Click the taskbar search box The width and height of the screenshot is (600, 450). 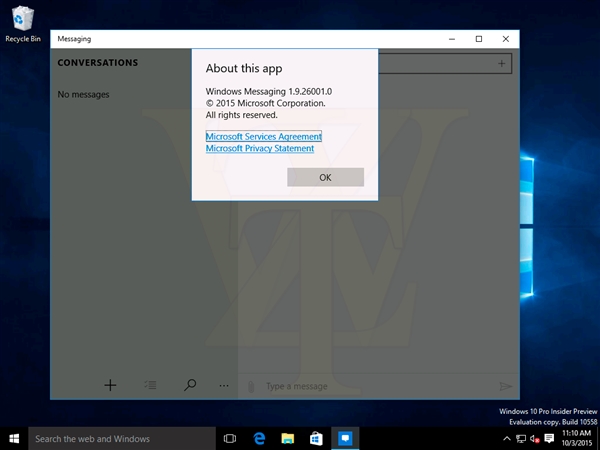(120, 438)
